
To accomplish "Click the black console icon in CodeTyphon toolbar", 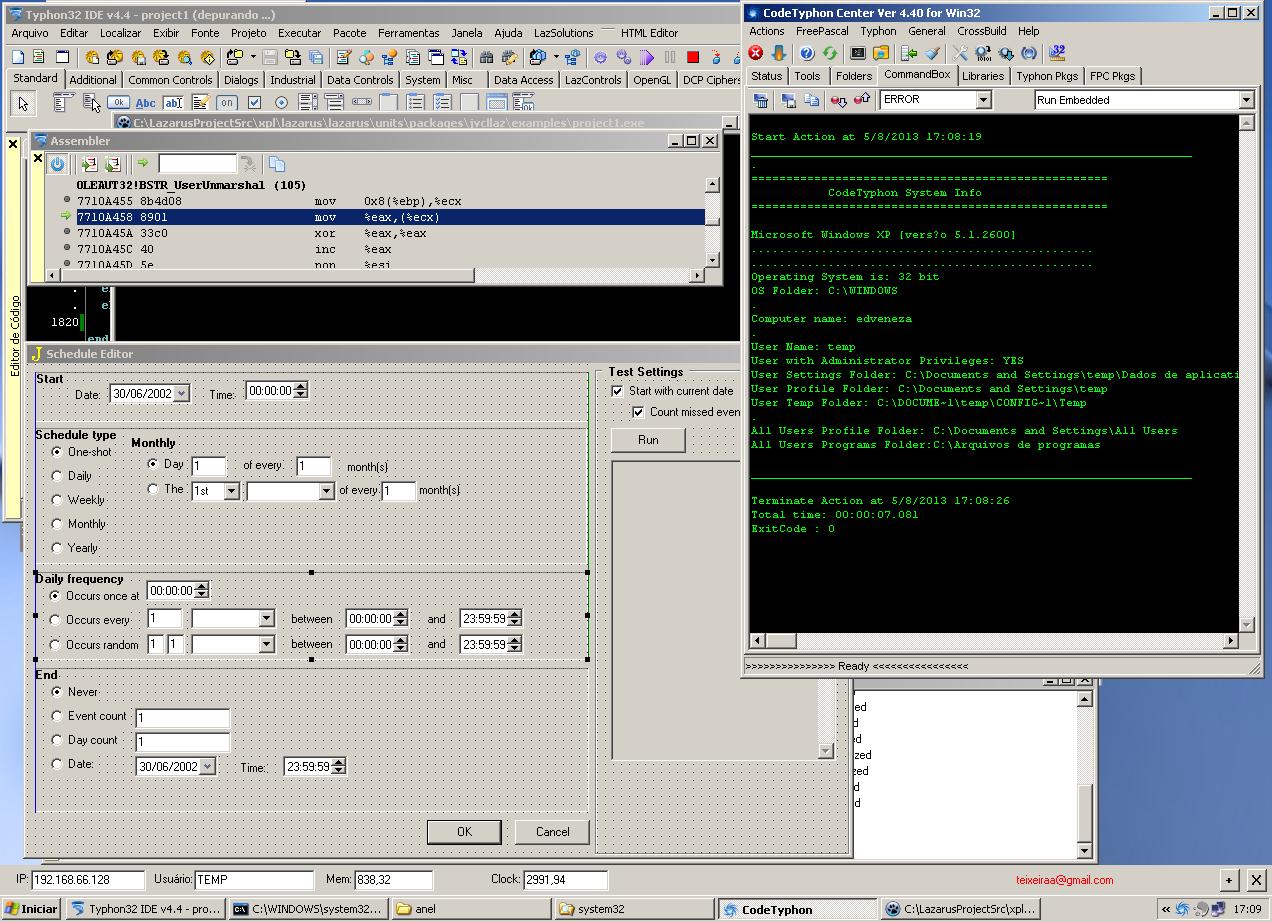I will (858, 53).
